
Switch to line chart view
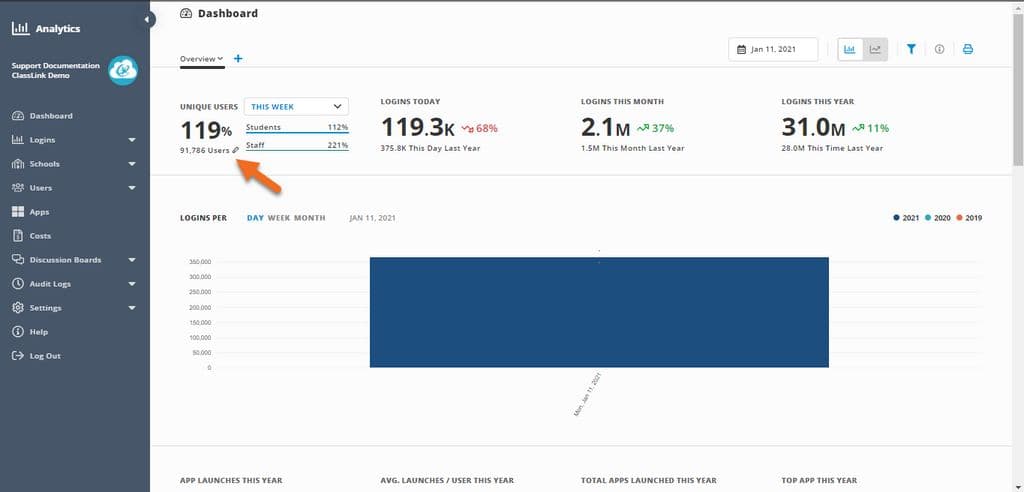pyautogui.click(x=875, y=49)
